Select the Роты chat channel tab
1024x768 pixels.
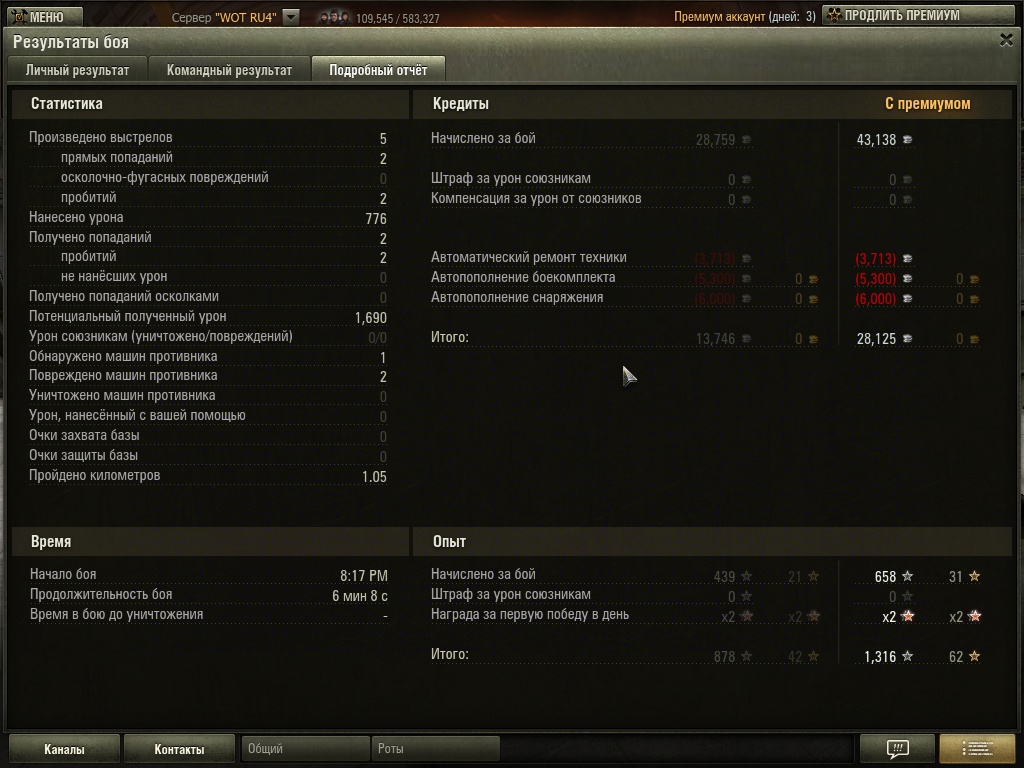(436, 748)
